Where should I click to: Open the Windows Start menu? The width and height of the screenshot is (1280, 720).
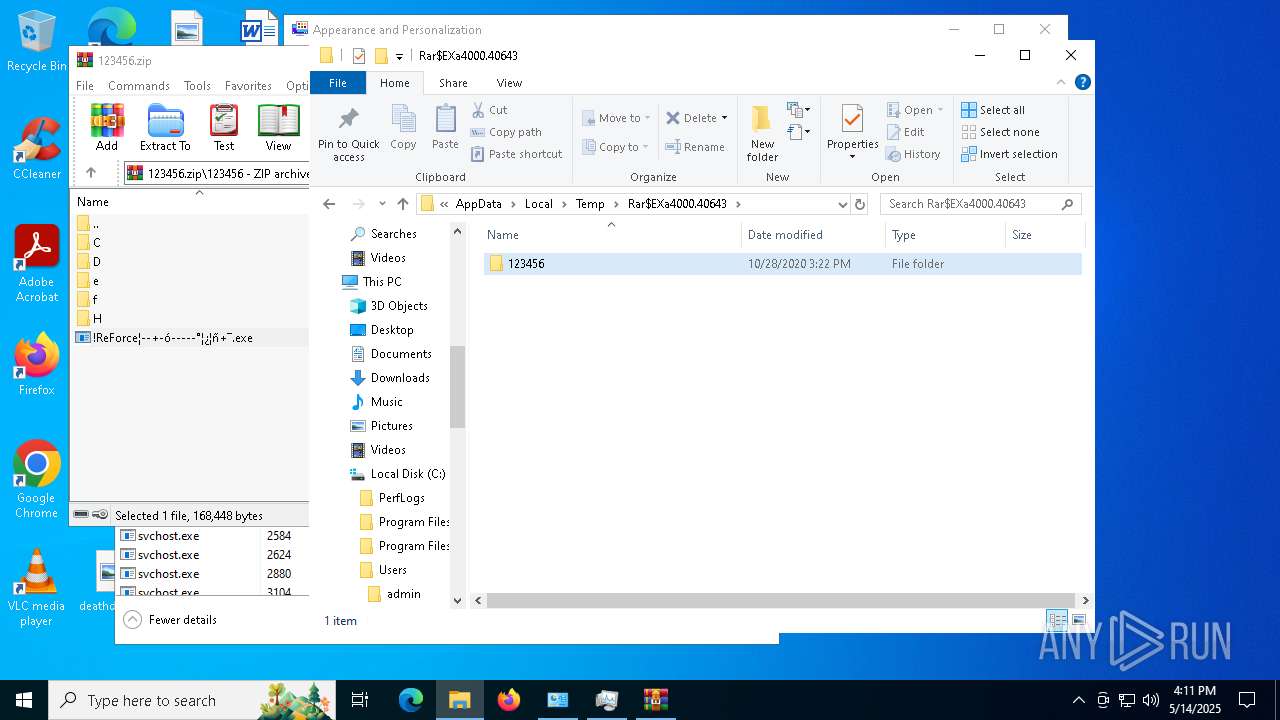[x=24, y=700]
